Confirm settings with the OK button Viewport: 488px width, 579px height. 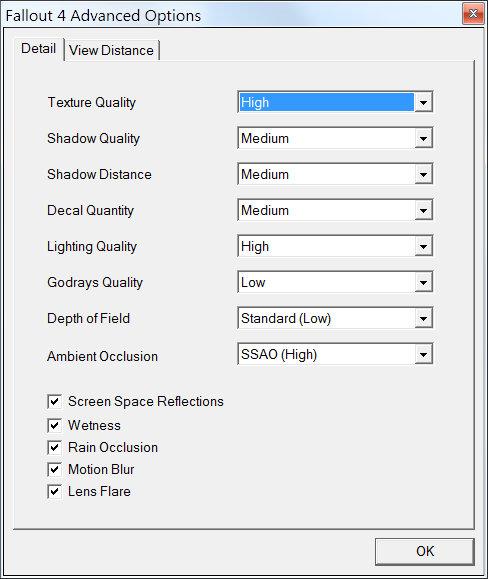coord(425,551)
